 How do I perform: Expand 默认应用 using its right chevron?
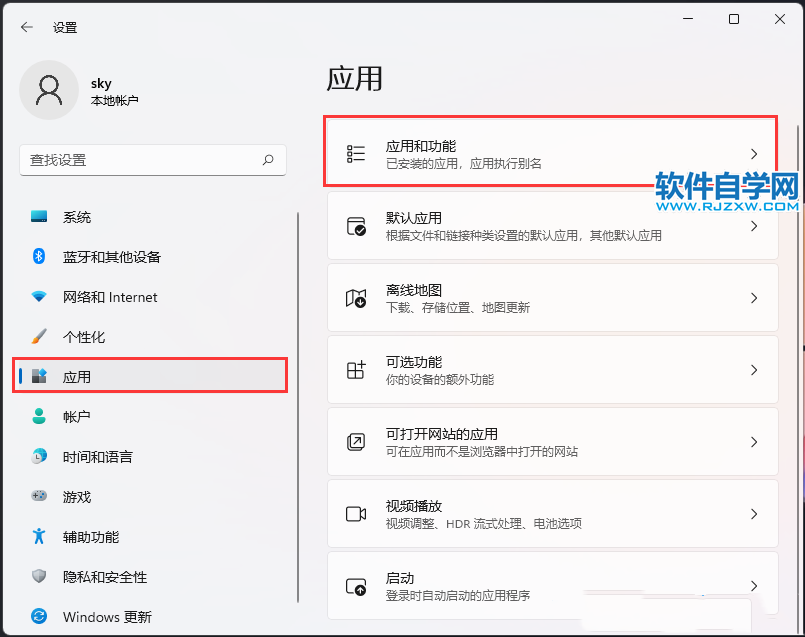[x=754, y=227]
